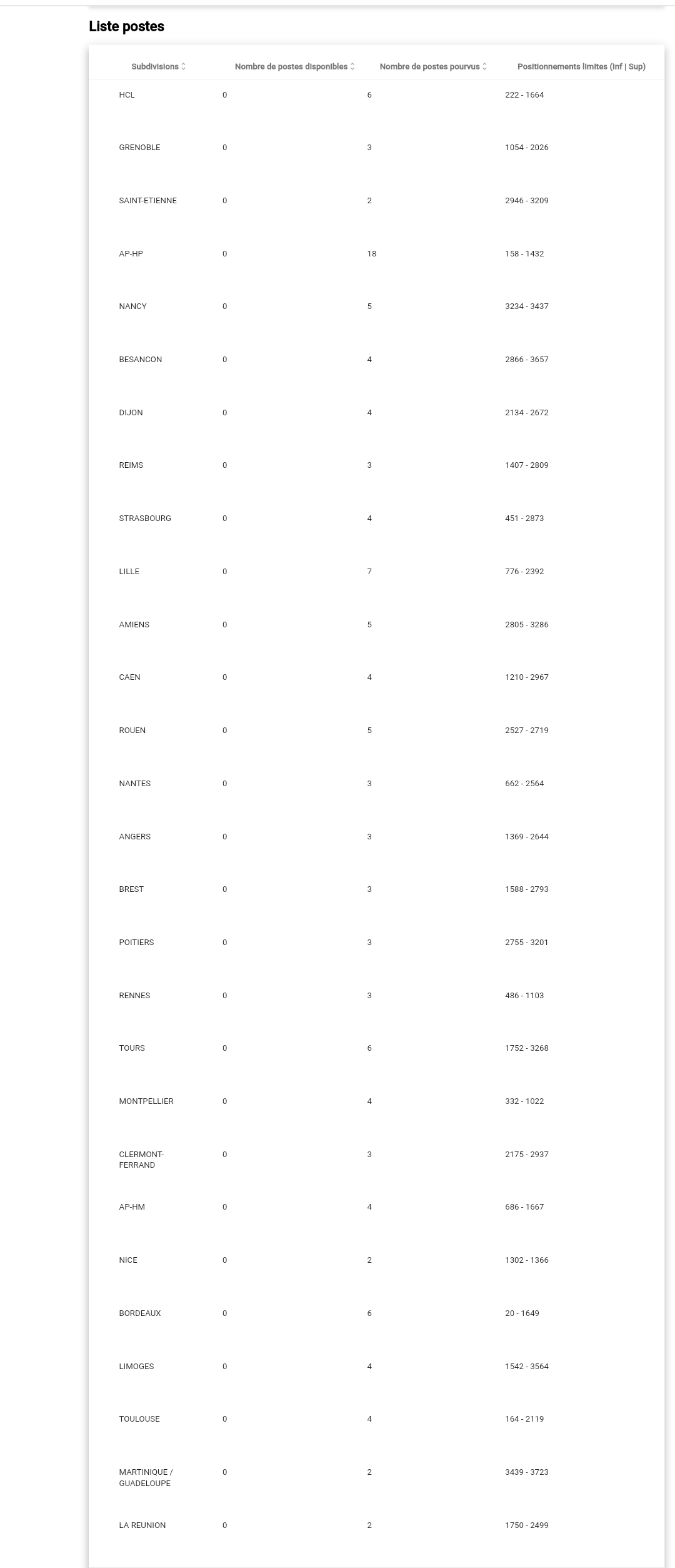The width and height of the screenshot is (675, 1568).
Task: Click the 20 - 1649 range for BORDEAUX
Action: pyautogui.click(x=522, y=1313)
